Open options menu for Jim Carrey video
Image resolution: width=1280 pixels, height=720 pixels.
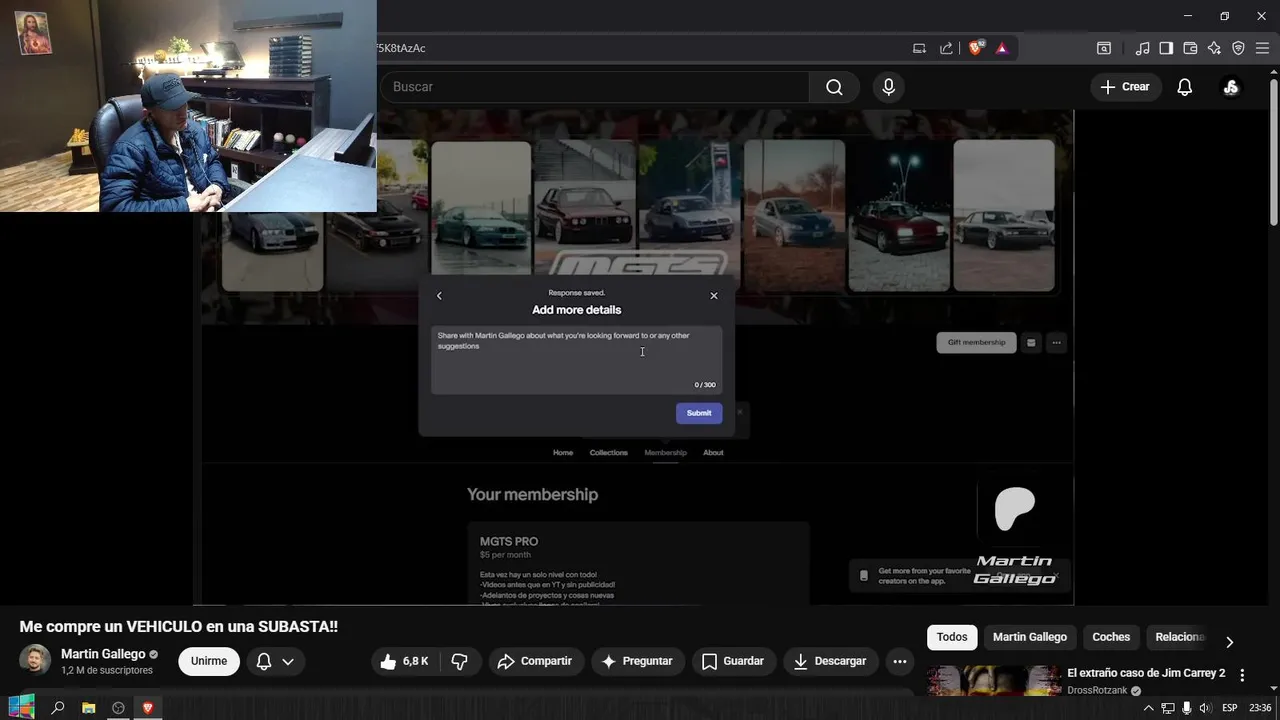click(x=1242, y=675)
